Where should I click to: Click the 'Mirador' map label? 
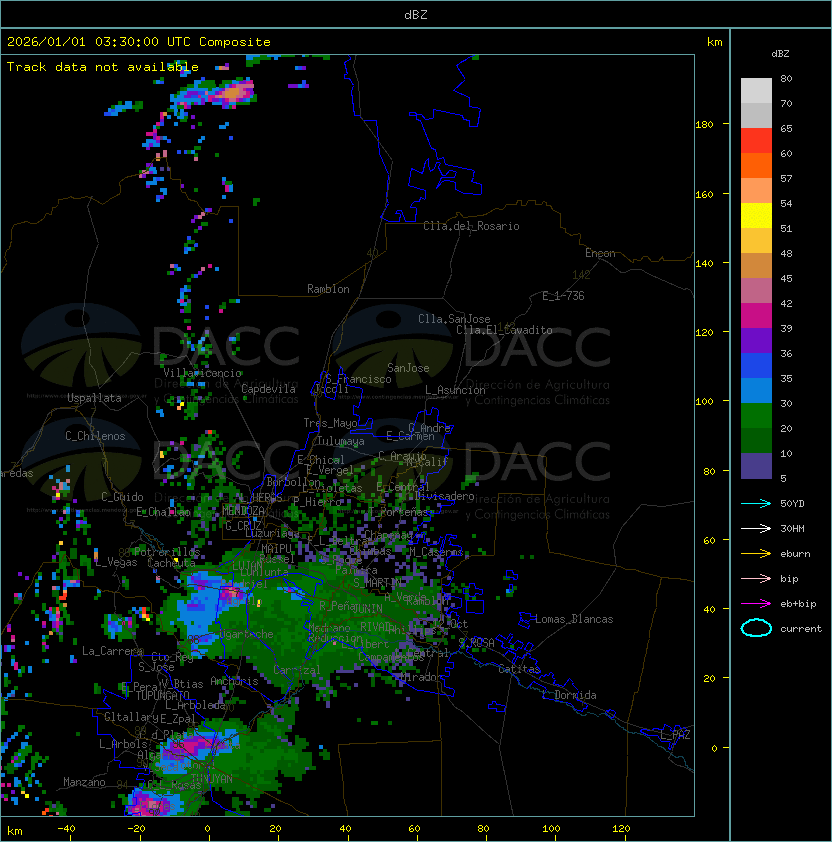pos(421,677)
